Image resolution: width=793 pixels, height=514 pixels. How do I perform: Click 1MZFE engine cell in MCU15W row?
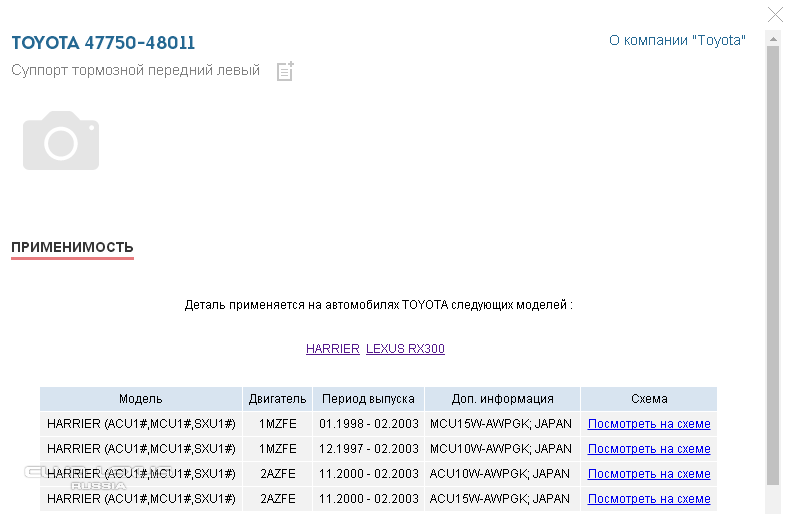coord(278,424)
